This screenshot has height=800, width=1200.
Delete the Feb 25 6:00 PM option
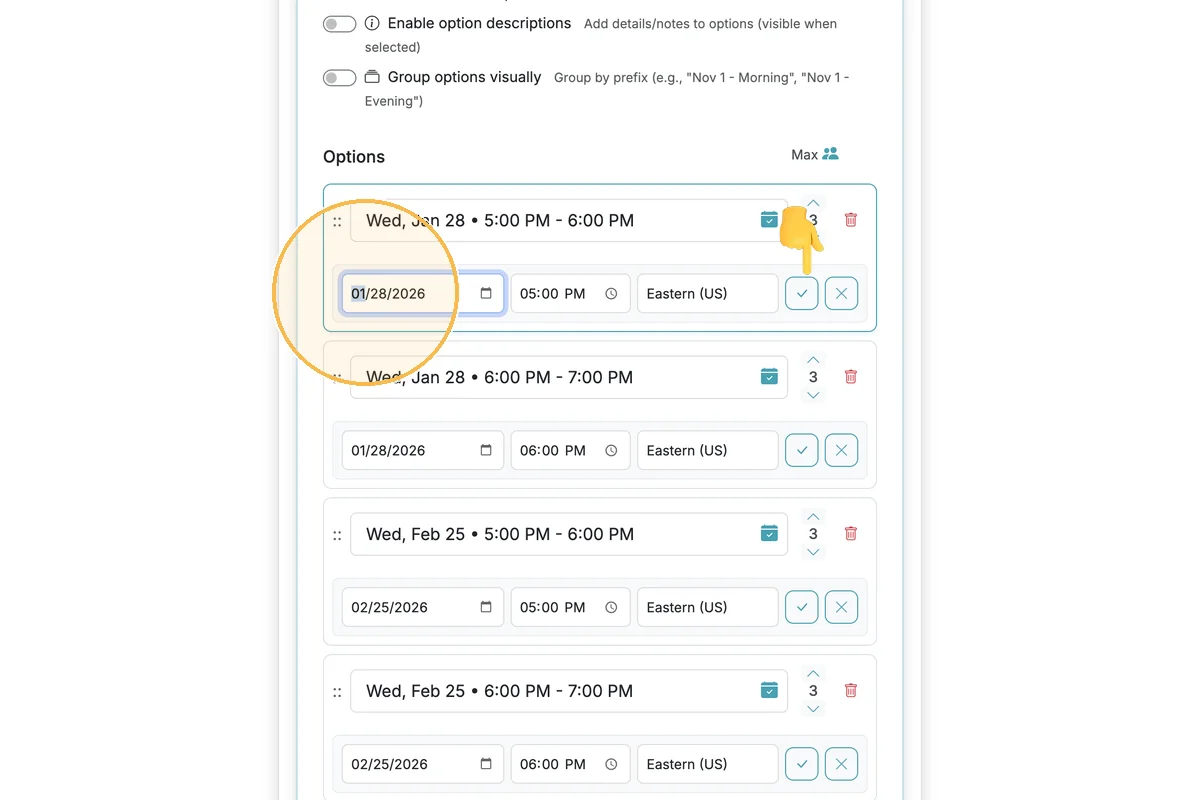click(851, 691)
